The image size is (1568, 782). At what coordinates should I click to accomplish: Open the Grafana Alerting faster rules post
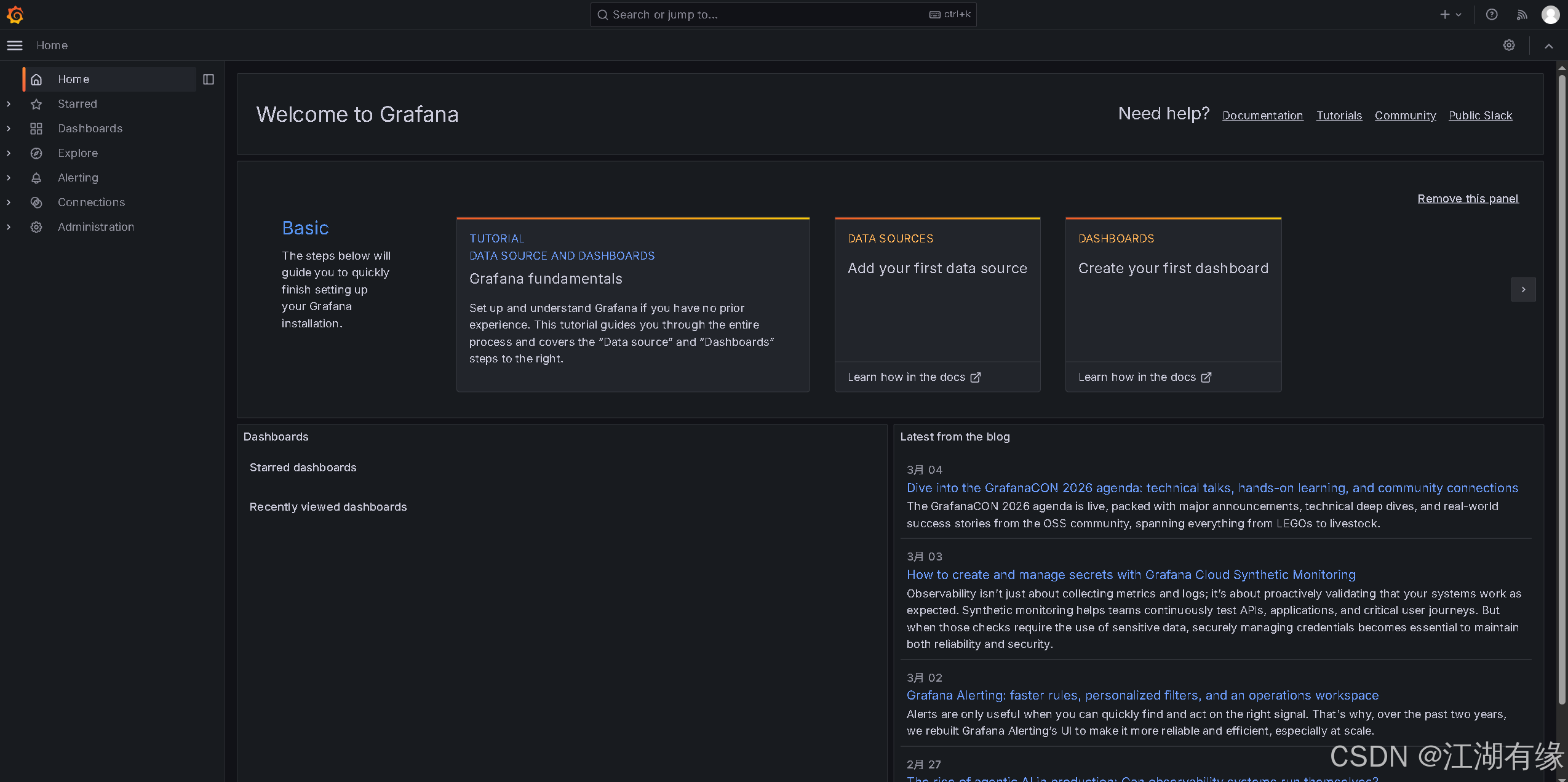click(1142, 695)
